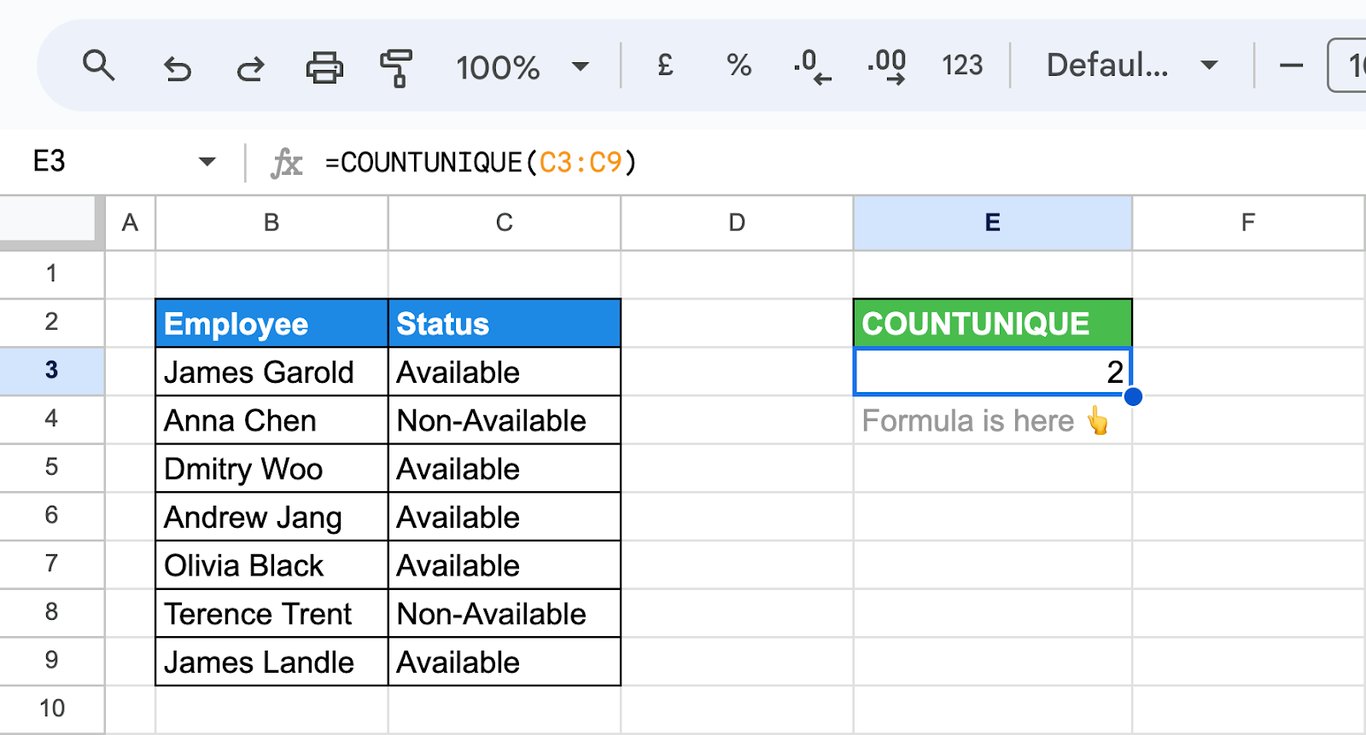Undo the last action
Image resolution: width=1366 pixels, height=735 pixels.
tap(176, 68)
